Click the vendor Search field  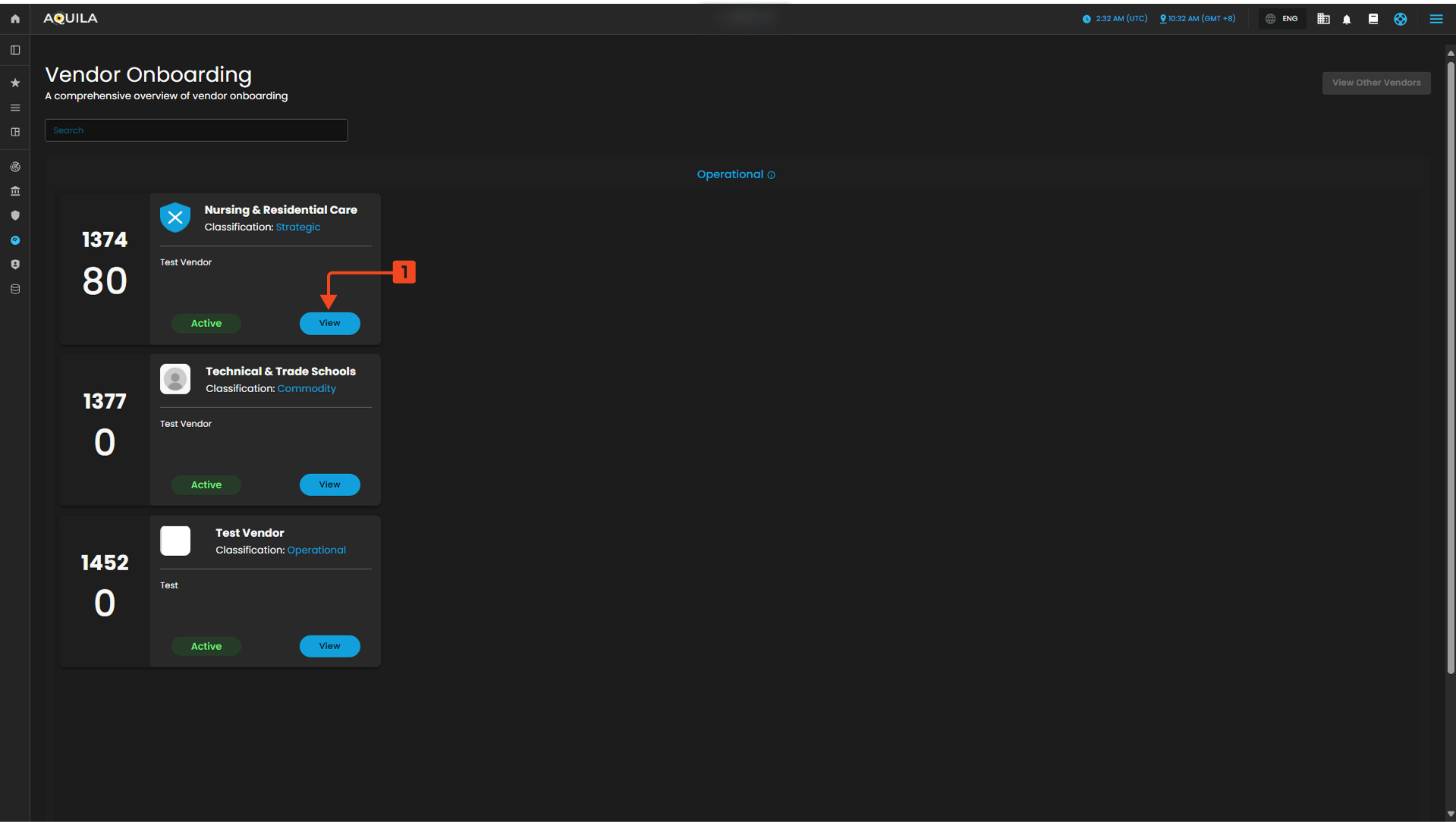coord(196,130)
